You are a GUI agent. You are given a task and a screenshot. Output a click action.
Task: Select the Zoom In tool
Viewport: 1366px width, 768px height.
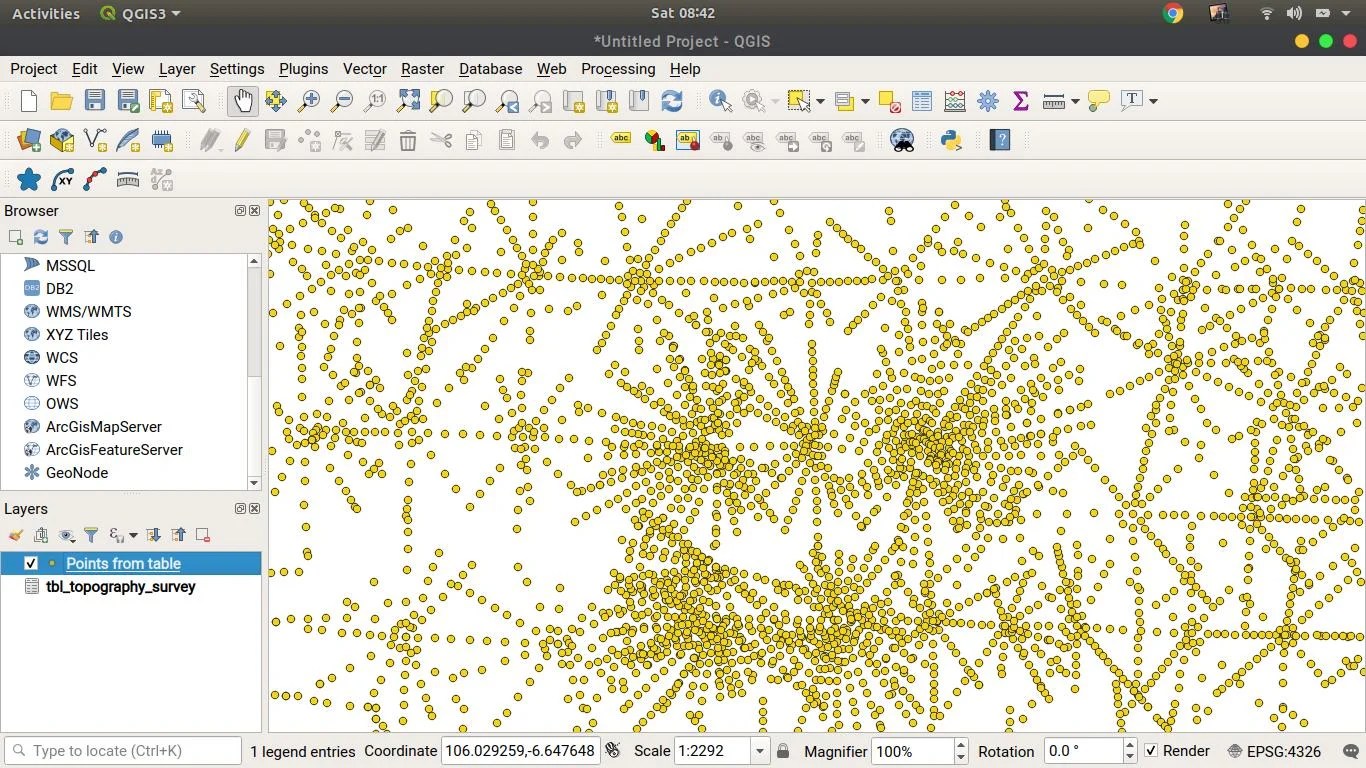(x=309, y=101)
